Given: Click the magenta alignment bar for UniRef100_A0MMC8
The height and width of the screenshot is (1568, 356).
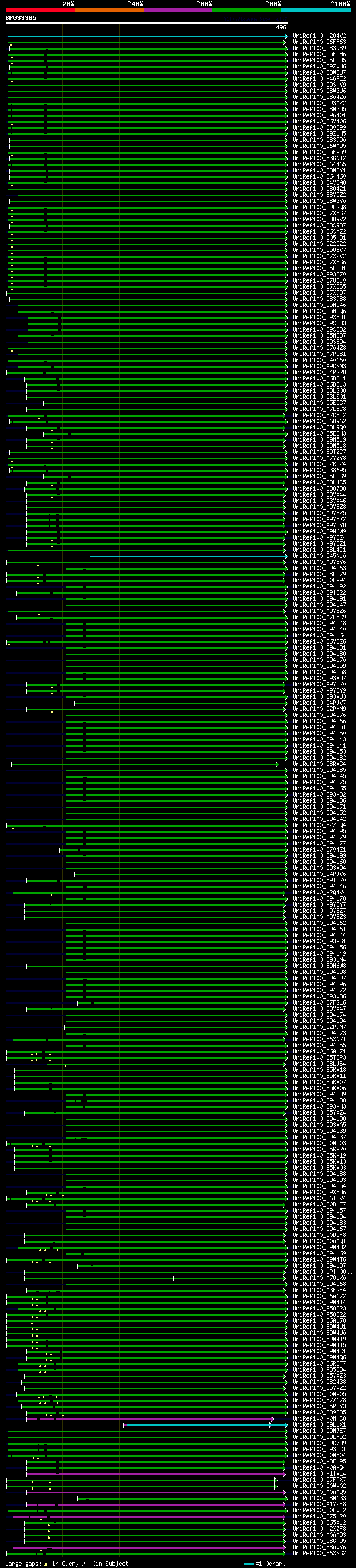Looking at the screenshot, I should [x=150, y=1419].
